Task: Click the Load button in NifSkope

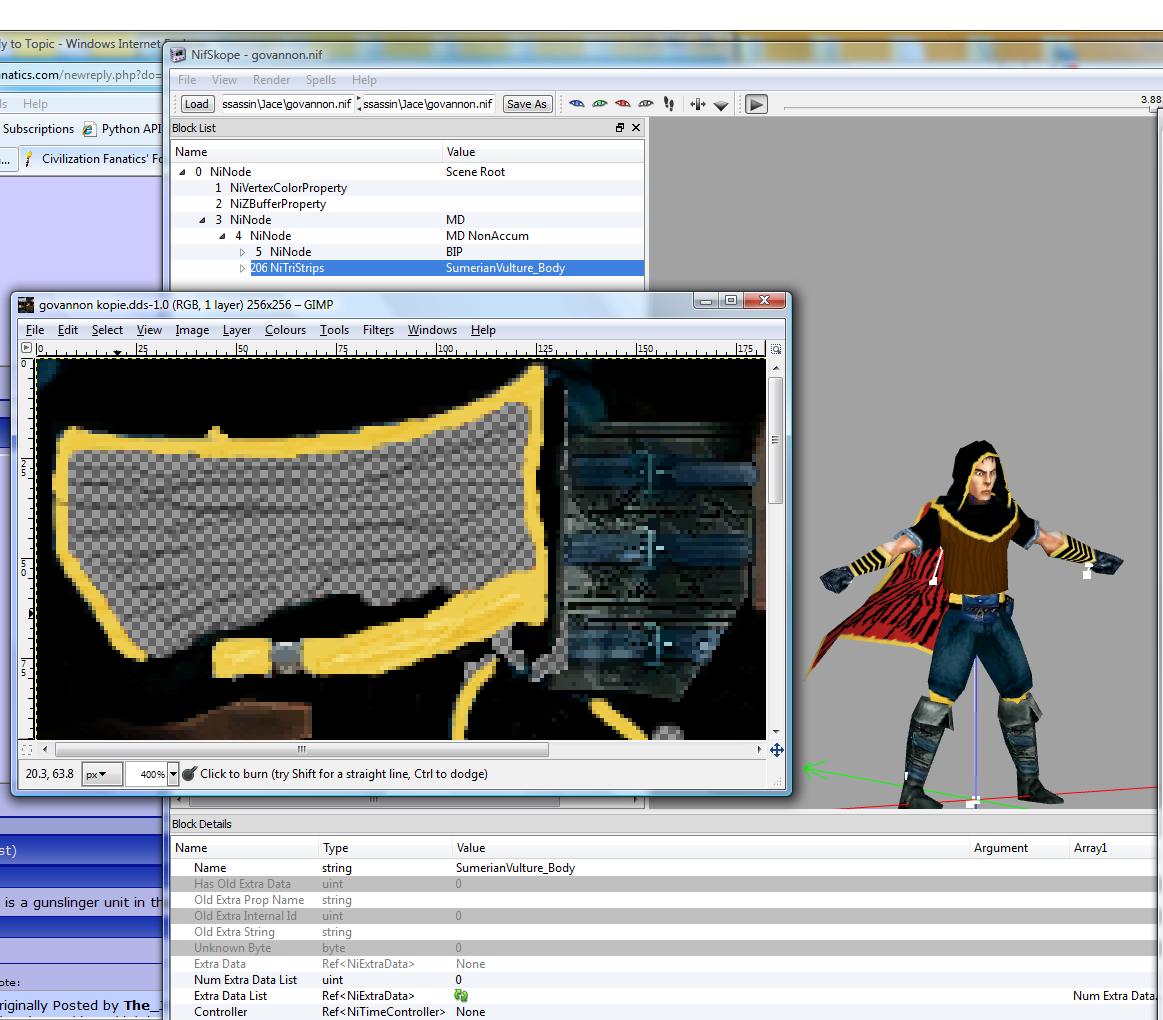Action: click(197, 104)
